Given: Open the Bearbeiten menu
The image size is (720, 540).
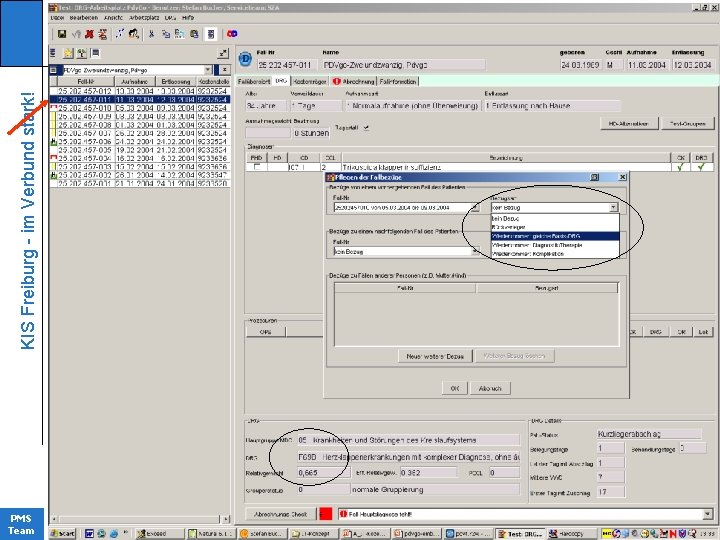Looking at the screenshot, I should (84, 17).
